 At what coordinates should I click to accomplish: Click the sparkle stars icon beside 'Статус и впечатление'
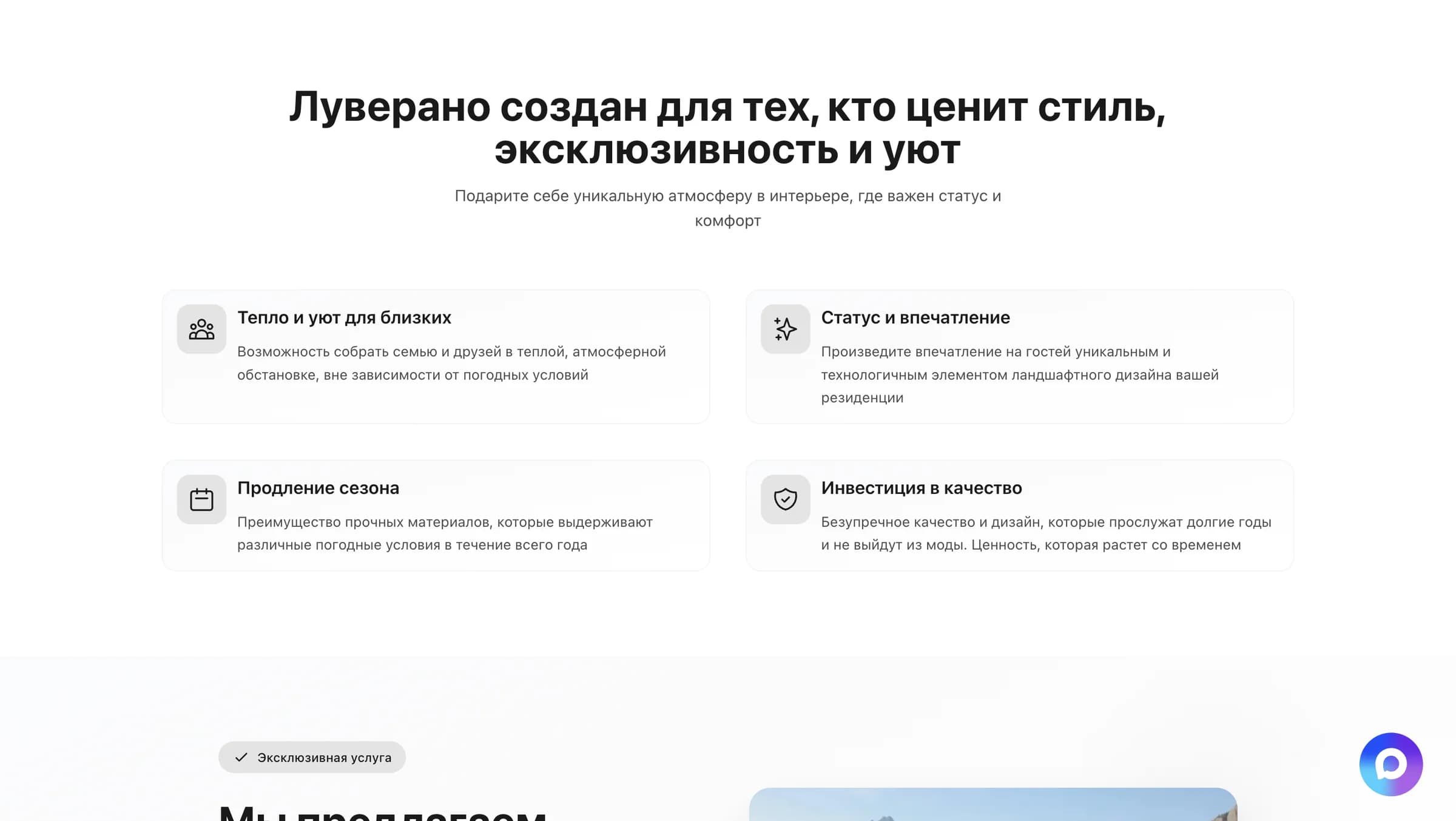[785, 329]
